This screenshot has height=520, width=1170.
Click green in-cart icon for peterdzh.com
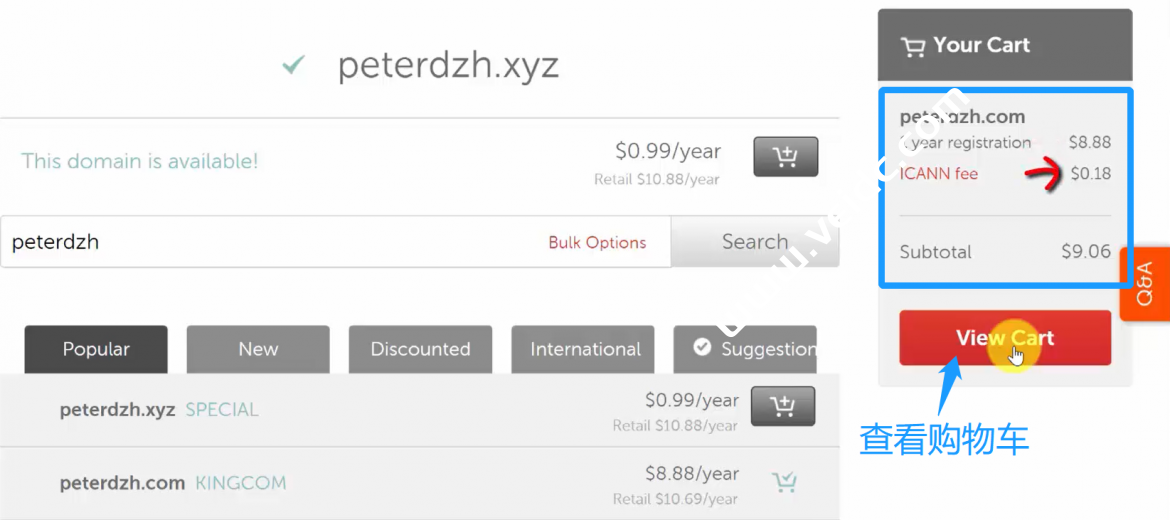pos(785,483)
